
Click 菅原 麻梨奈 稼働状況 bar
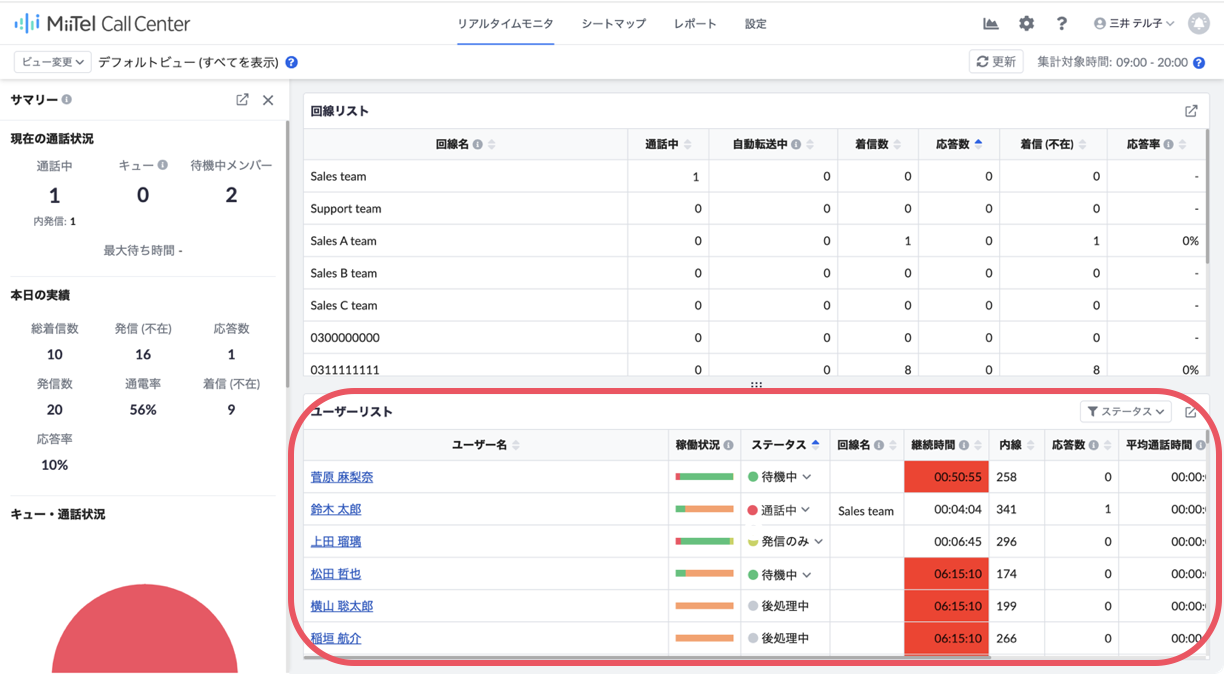pyautogui.click(x=704, y=477)
